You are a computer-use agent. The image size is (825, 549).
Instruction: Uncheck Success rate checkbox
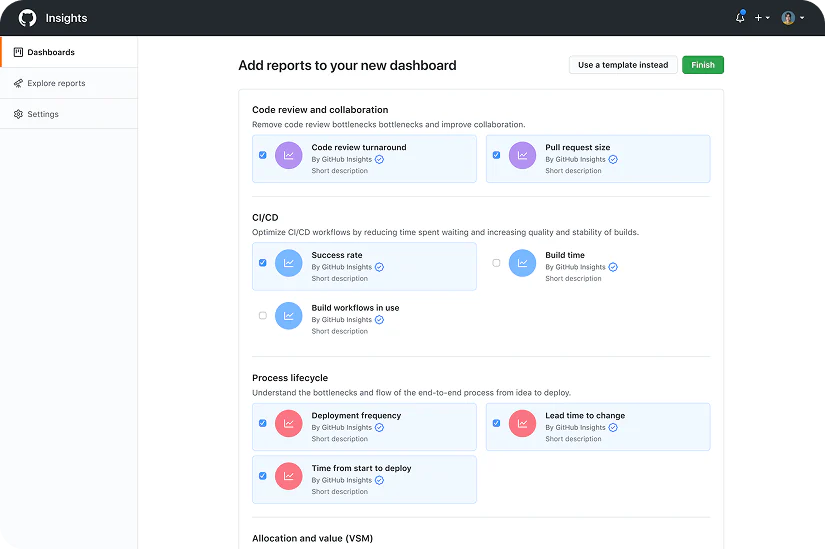pyautogui.click(x=263, y=263)
